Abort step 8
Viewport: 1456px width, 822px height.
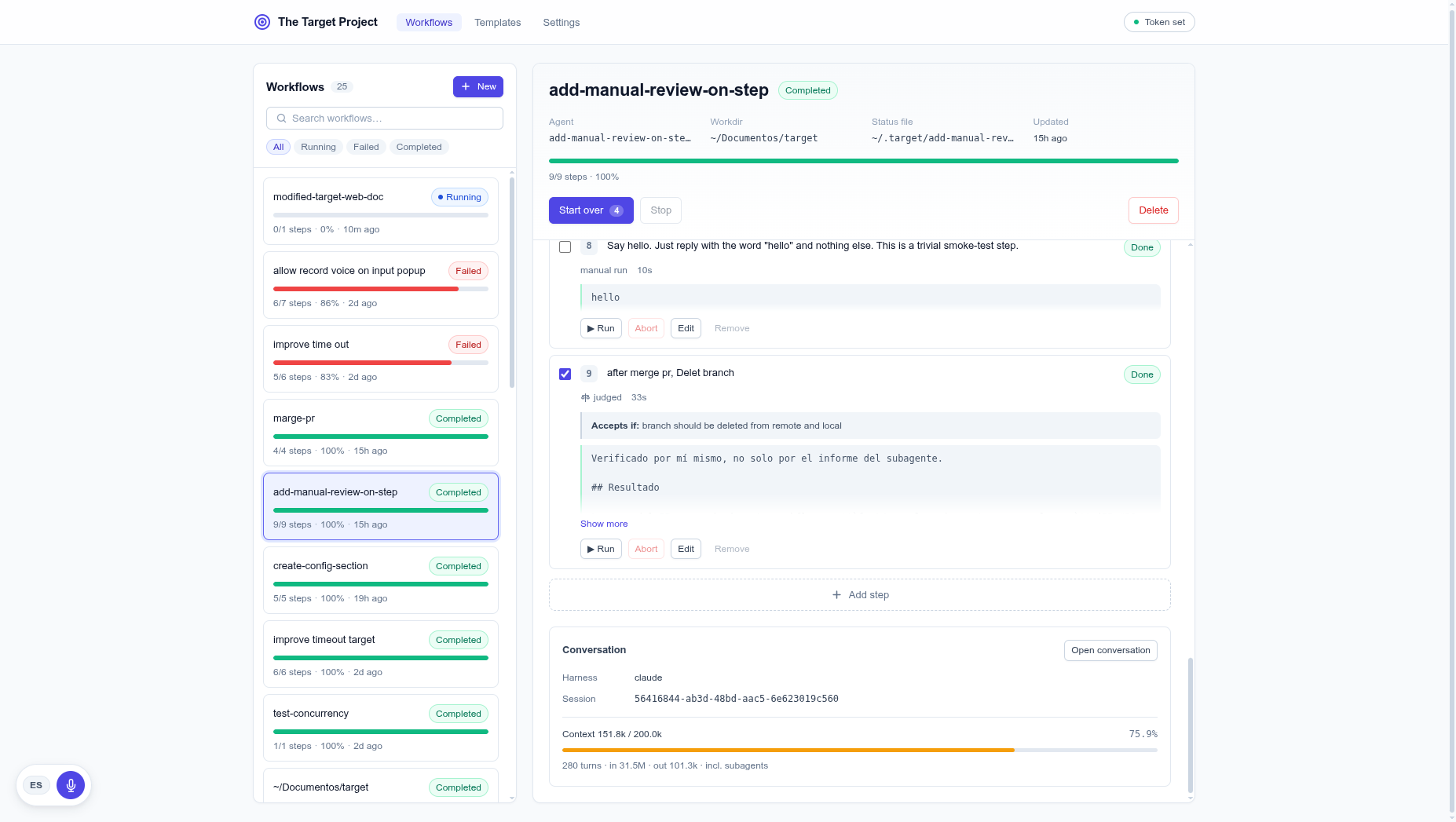(646, 328)
